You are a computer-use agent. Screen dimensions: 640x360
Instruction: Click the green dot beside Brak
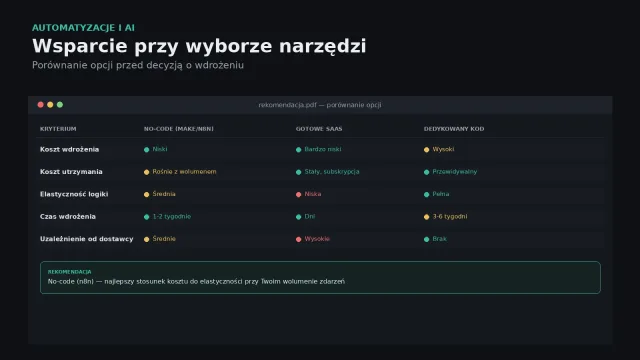[427, 240]
